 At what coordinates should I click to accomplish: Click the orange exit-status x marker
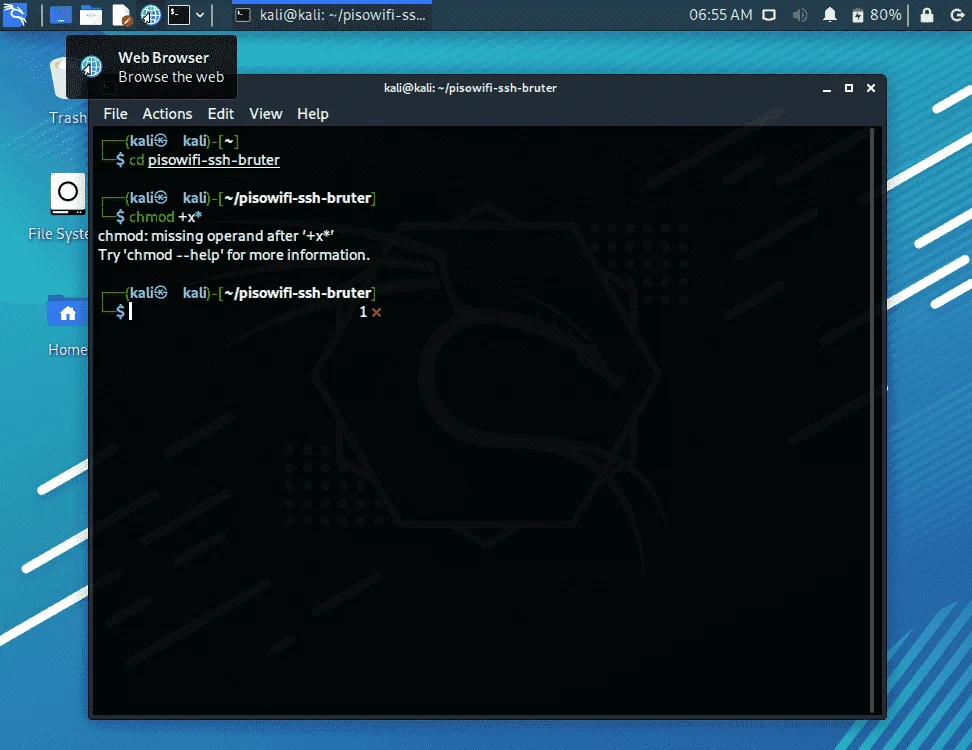click(x=376, y=312)
